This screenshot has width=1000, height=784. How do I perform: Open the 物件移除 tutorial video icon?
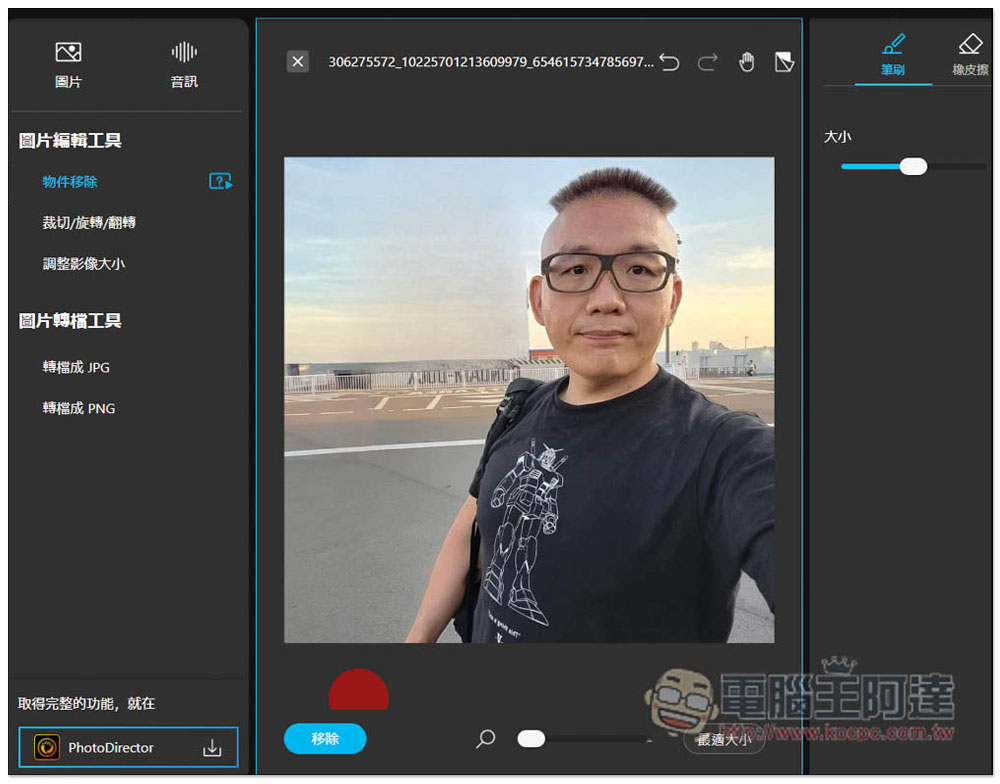[220, 182]
